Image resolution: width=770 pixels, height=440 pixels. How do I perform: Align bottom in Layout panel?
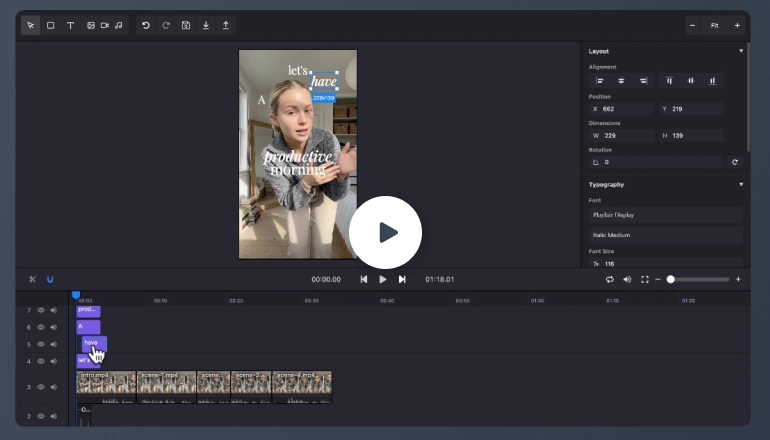tap(712, 81)
